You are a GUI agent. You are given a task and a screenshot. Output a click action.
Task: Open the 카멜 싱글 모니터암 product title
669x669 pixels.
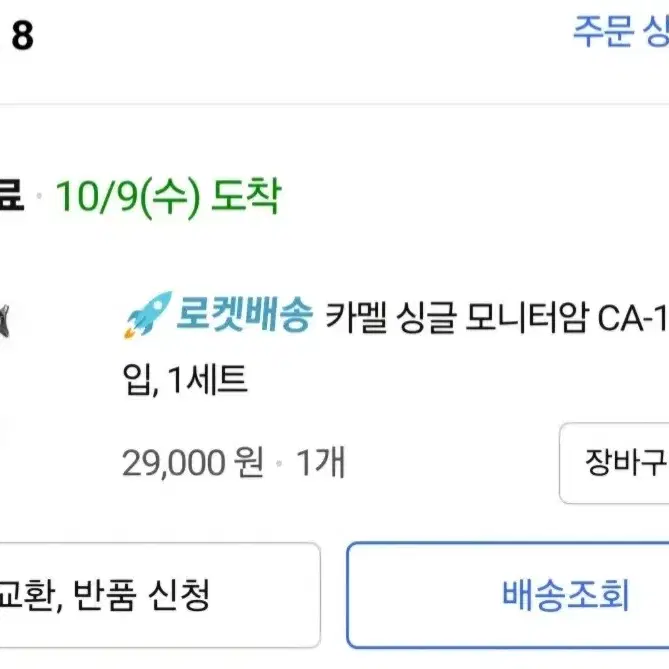click(497, 318)
